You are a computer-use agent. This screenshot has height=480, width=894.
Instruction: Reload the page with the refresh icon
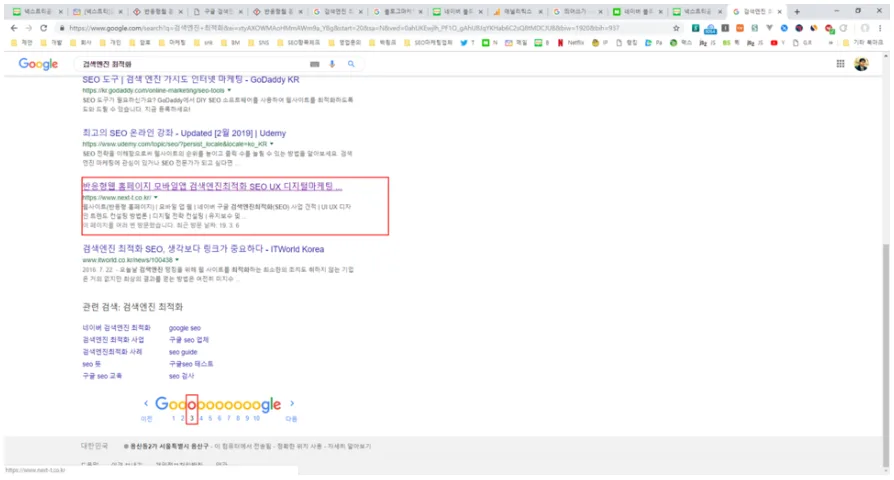click(x=44, y=28)
